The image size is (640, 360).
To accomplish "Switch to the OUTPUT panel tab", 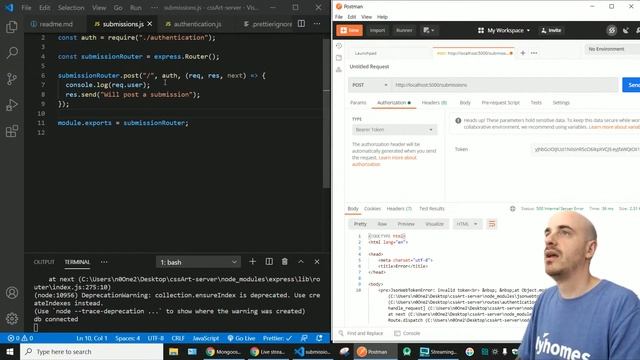I will tap(44, 262).
